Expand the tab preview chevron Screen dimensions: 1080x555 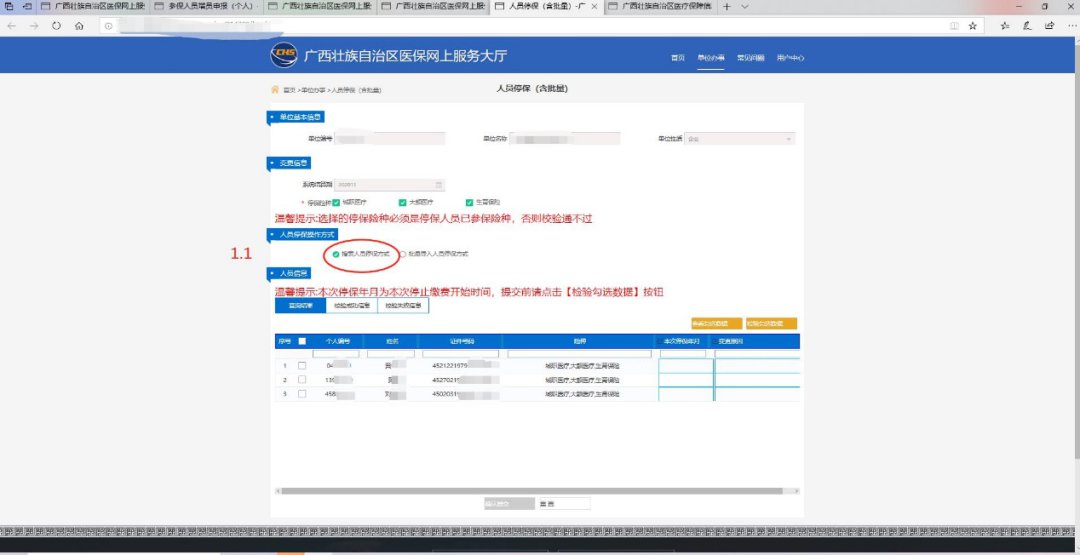pyautogui.click(x=745, y=6)
